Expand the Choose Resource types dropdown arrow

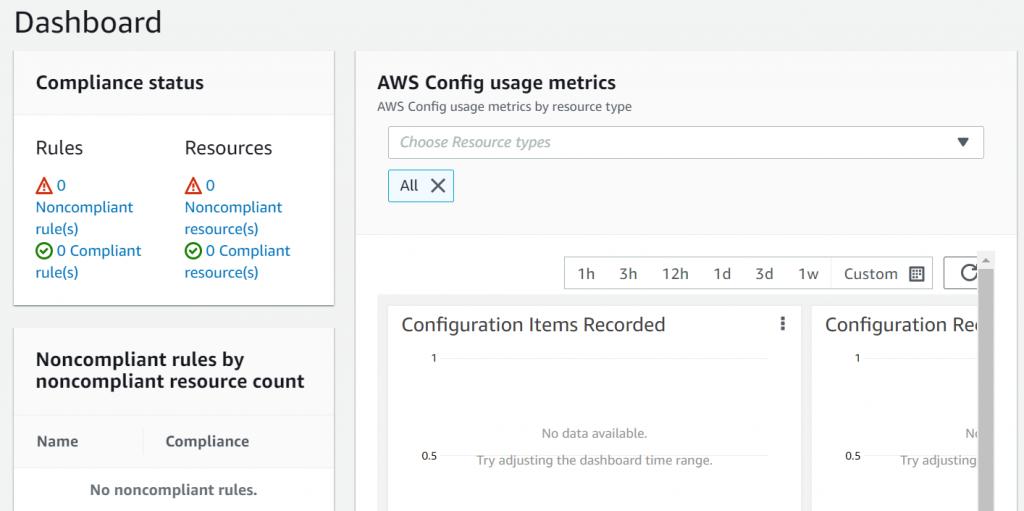[963, 142]
